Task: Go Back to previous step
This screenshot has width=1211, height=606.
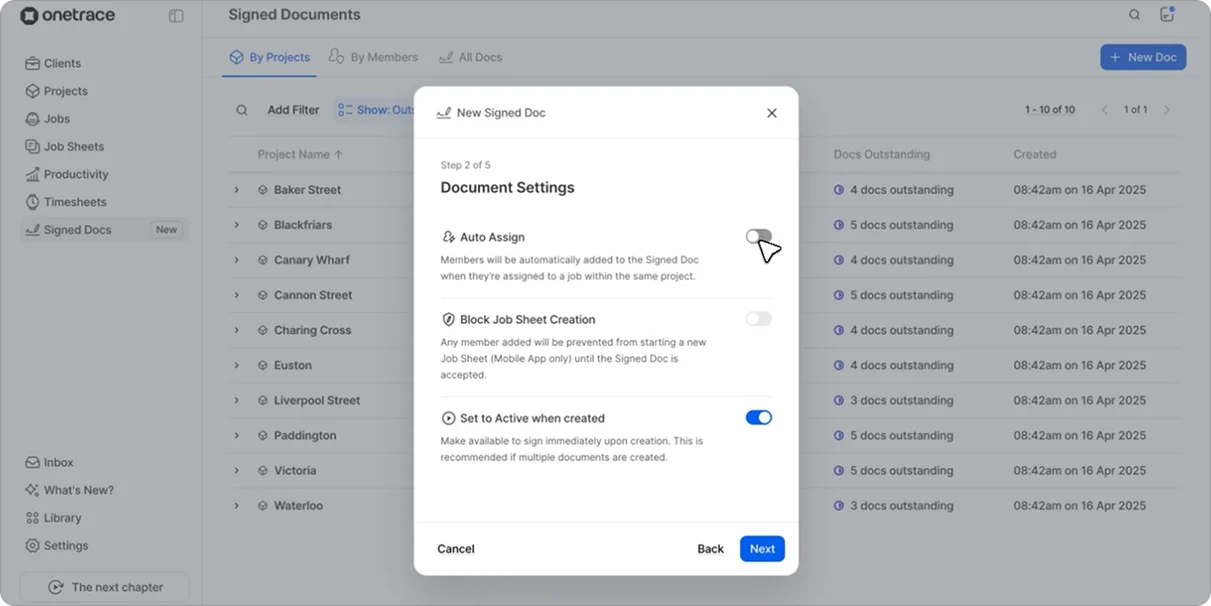Action: tap(711, 549)
